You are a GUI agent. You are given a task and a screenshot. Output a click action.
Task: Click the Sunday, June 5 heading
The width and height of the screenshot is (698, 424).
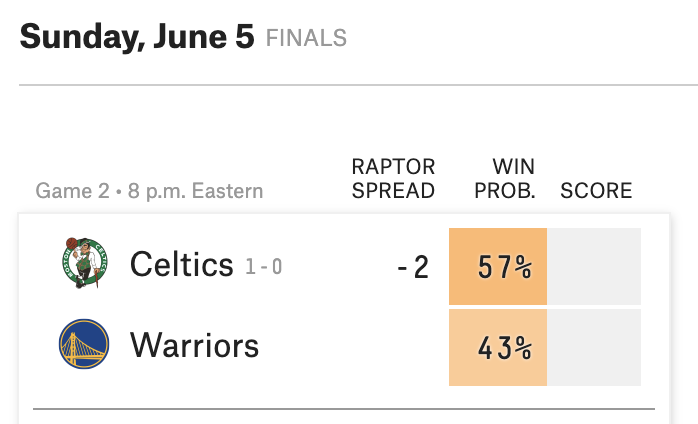click(x=137, y=37)
